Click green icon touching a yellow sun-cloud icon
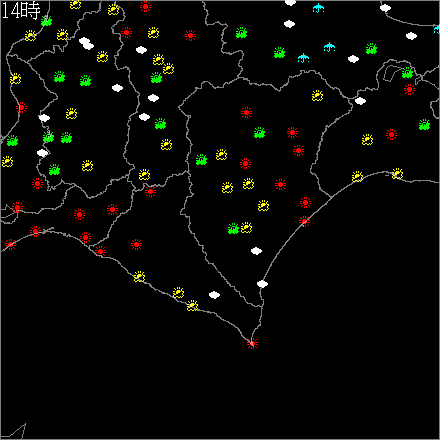The height and width of the screenshot is (440, 440). (233, 229)
